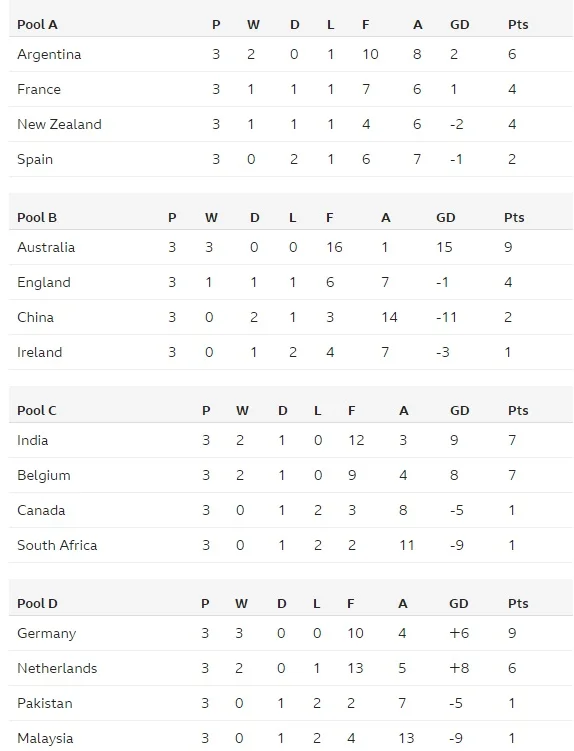Select Spain row in Pool A
The width and height of the screenshot is (574, 751).
291,159
